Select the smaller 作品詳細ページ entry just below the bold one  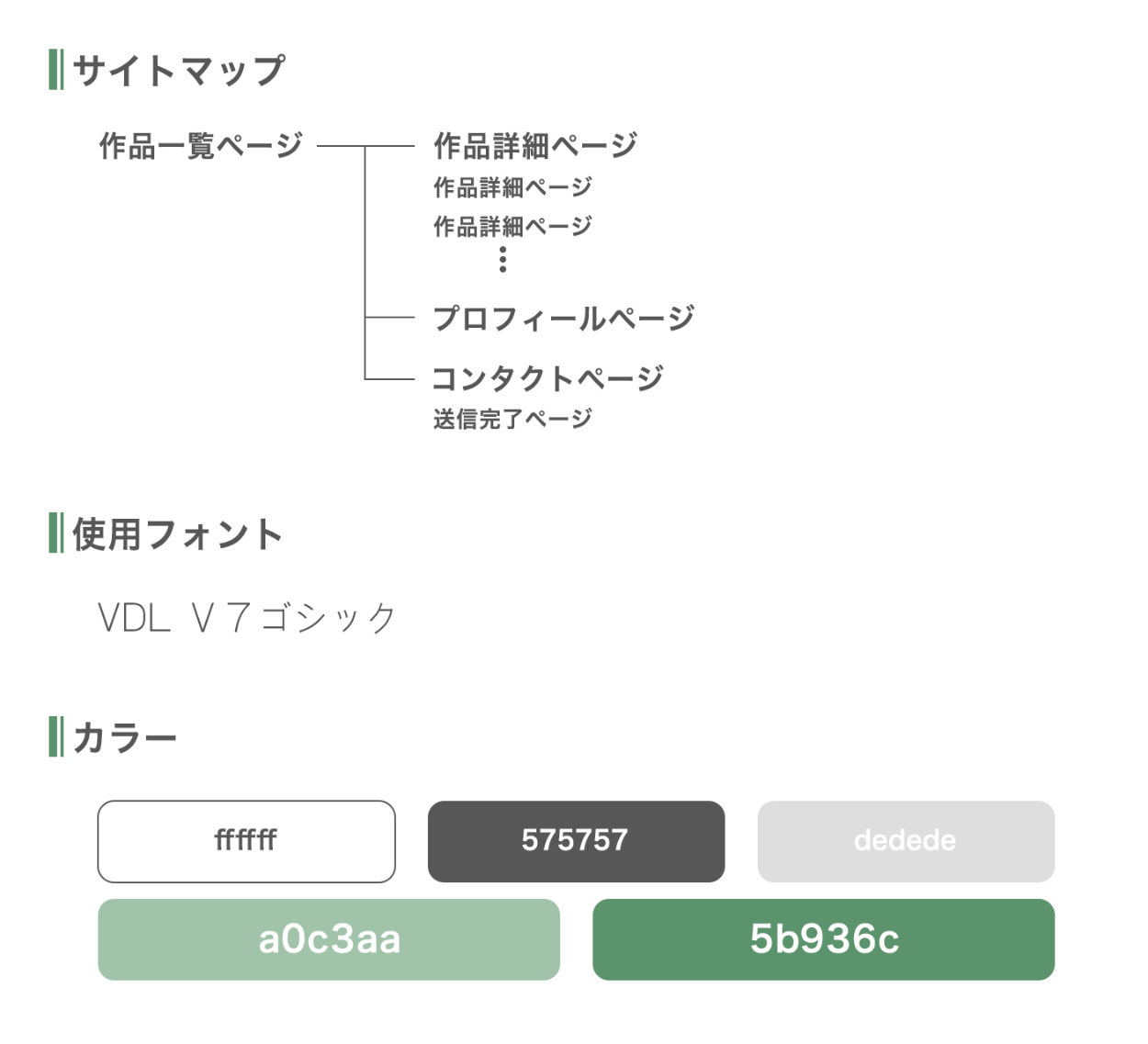click(x=512, y=187)
